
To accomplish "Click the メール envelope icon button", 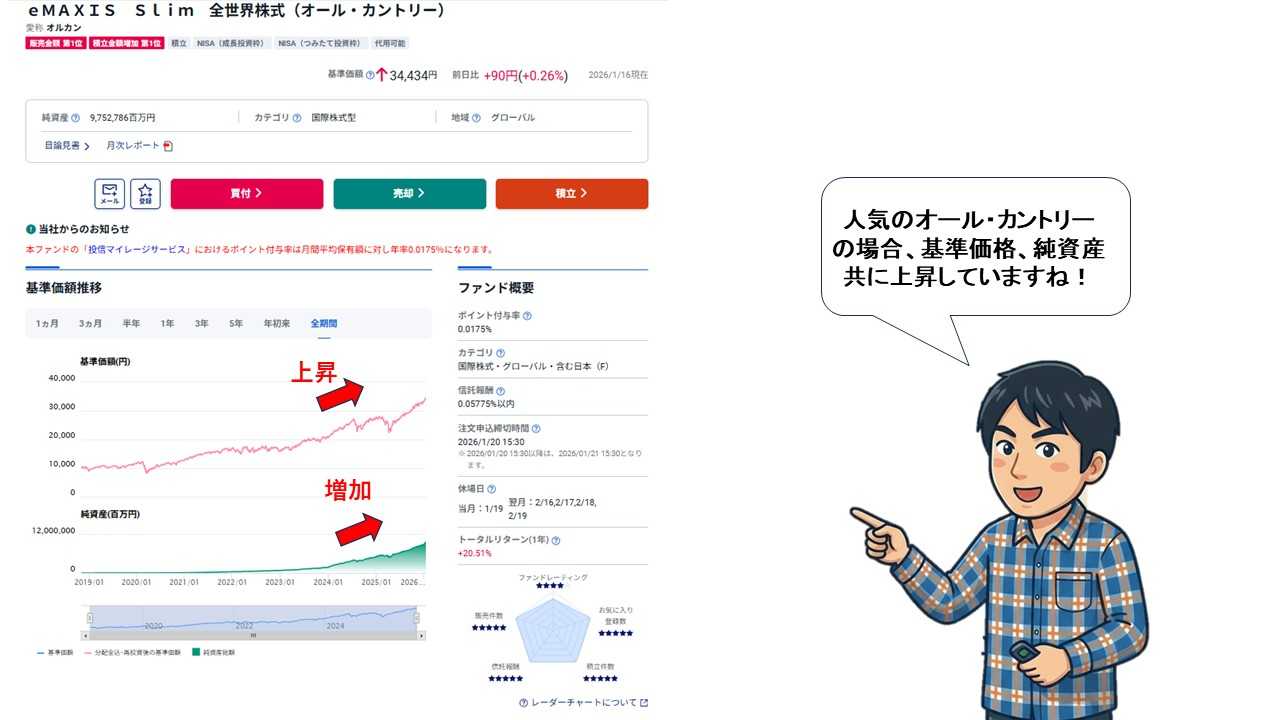I will coord(110,194).
